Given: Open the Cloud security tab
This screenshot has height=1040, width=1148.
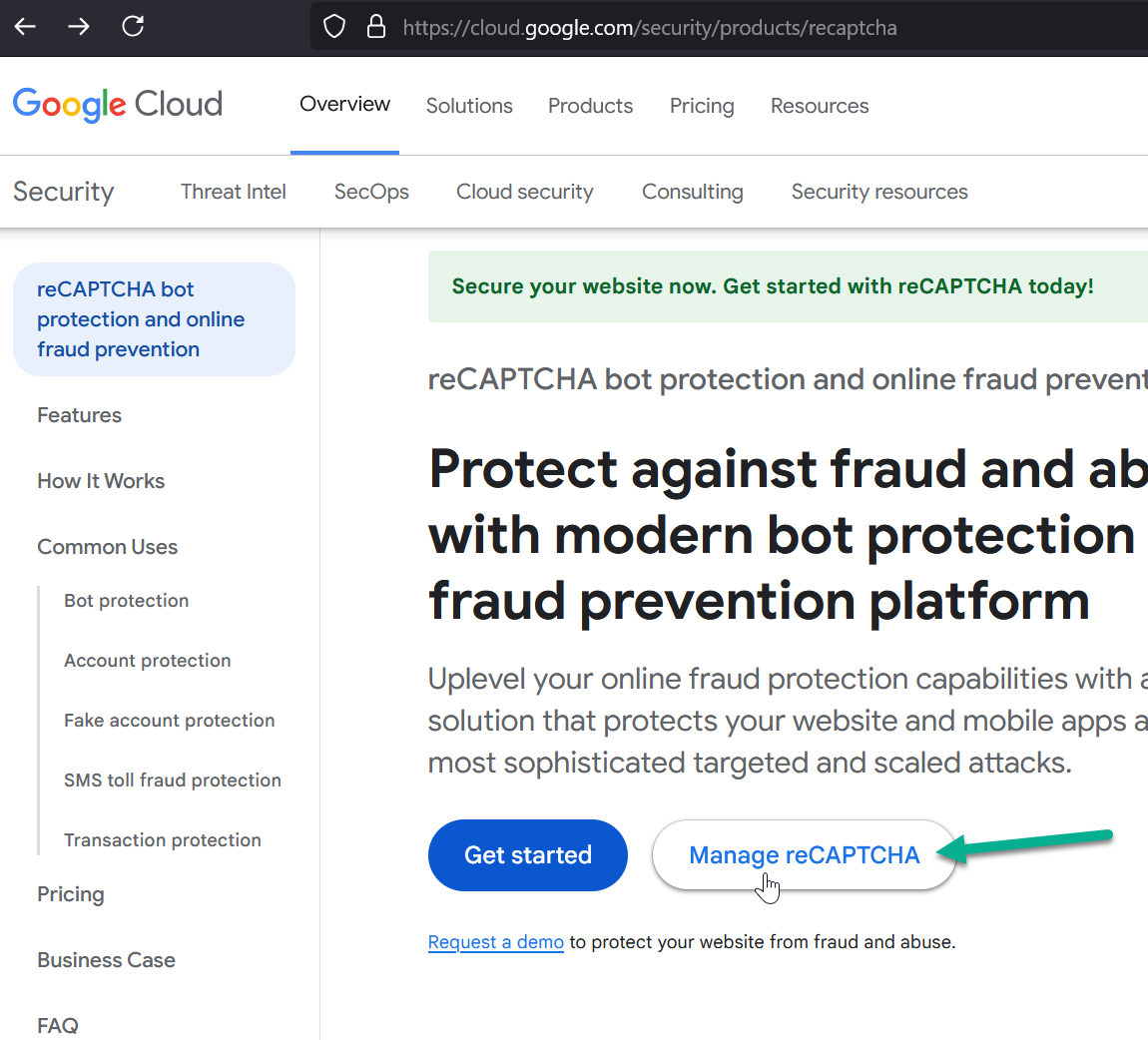Looking at the screenshot, I should tap(525, 192).
